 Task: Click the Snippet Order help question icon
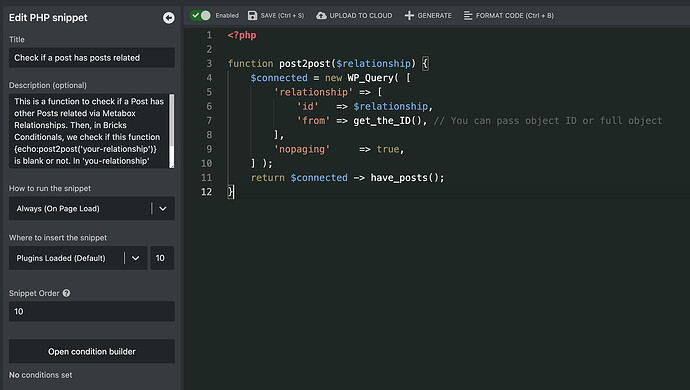tap(66, 293)
